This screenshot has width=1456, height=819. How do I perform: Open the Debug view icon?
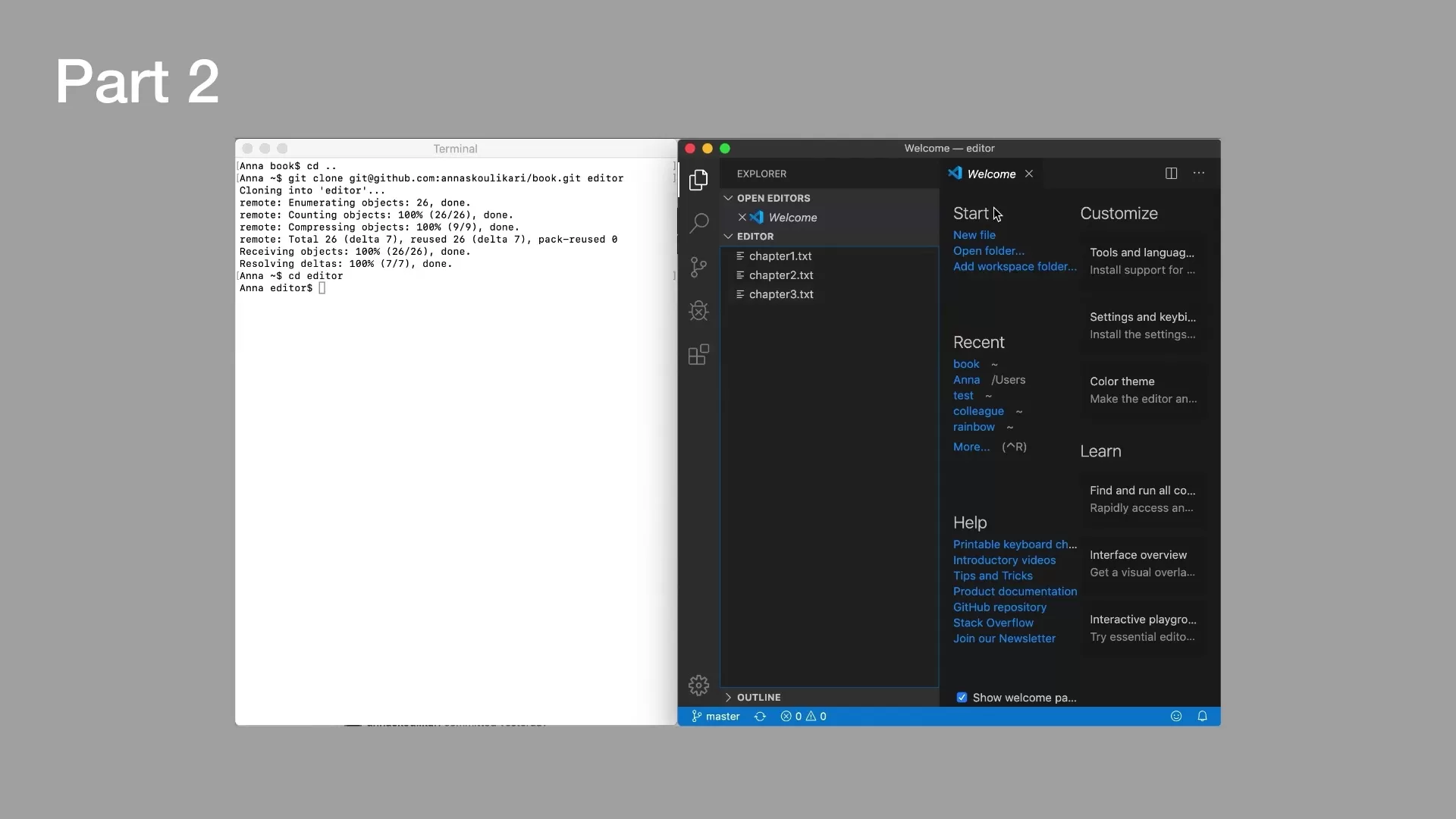coord(698,311)
